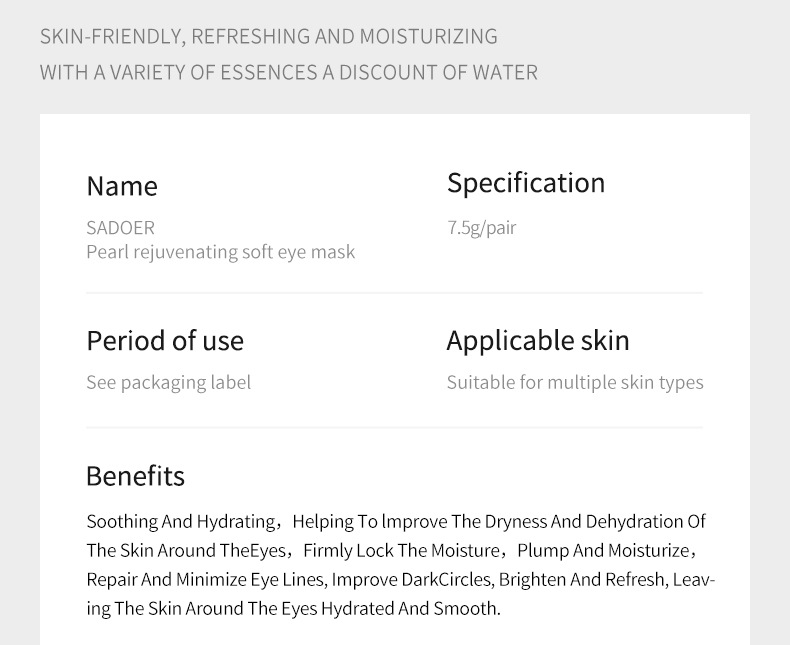Click the Hydrated And Smooth closing line
Screen dimensions: 790x645
tap(294, 609)
